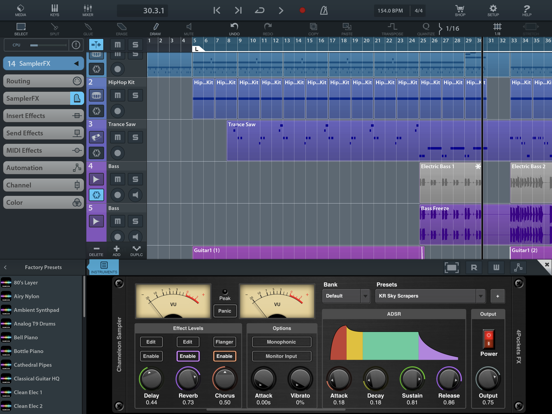Collapse the 14 SamplerFX inspector header
Image resolution: width=552 pixels, height=414 pixels.
point(44,63)
